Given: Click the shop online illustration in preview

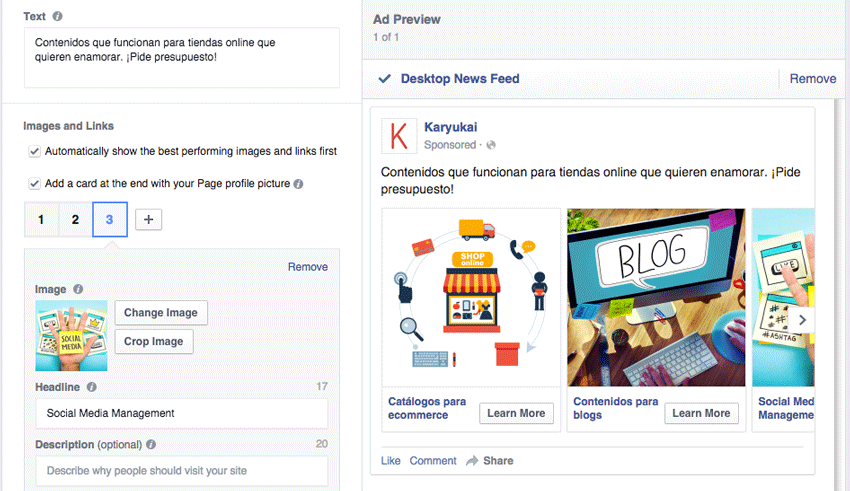Looking at the screenshot, I should (471, 297).
